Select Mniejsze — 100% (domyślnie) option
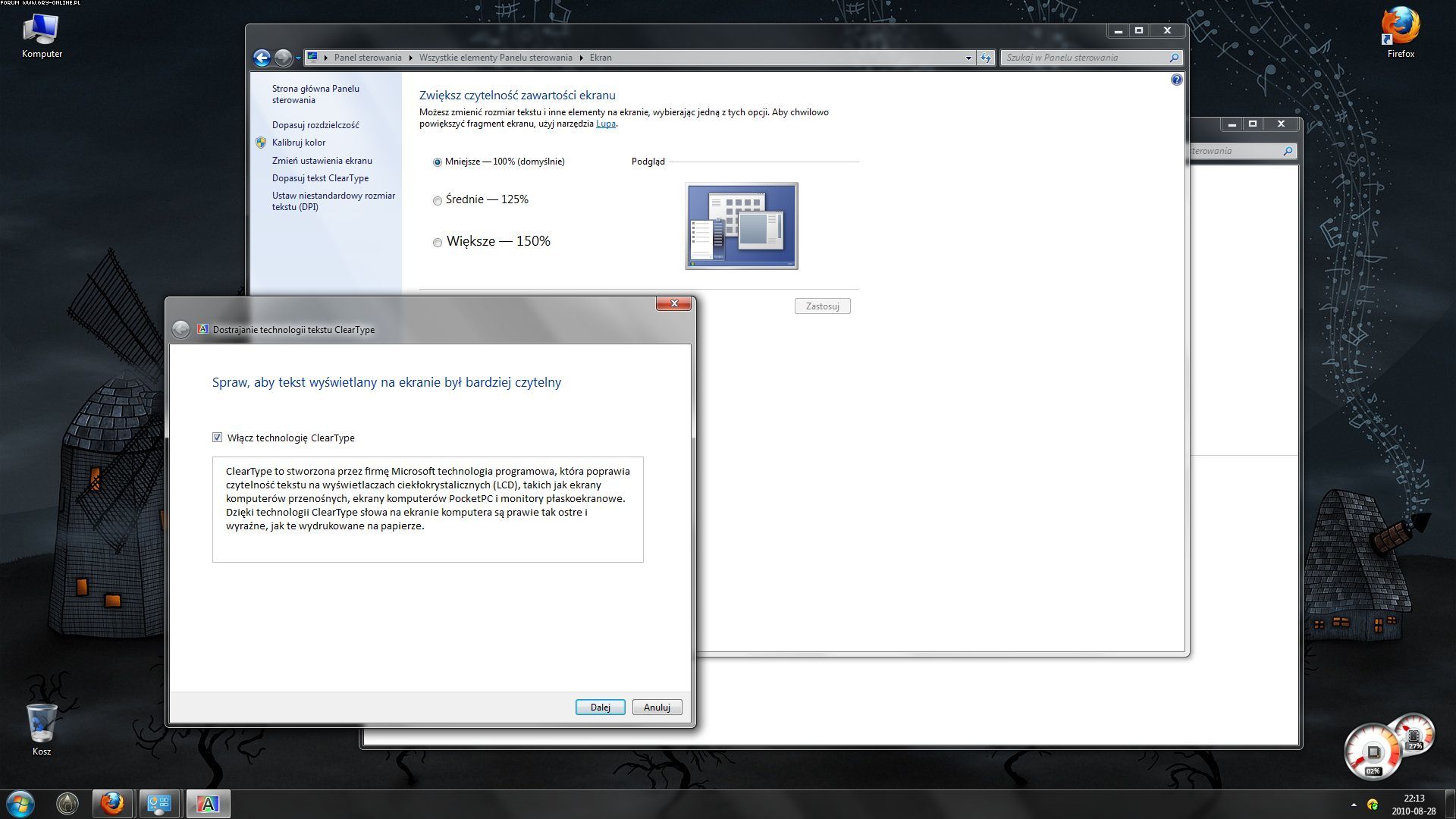1456x819 pixels. tap(499, 162)
